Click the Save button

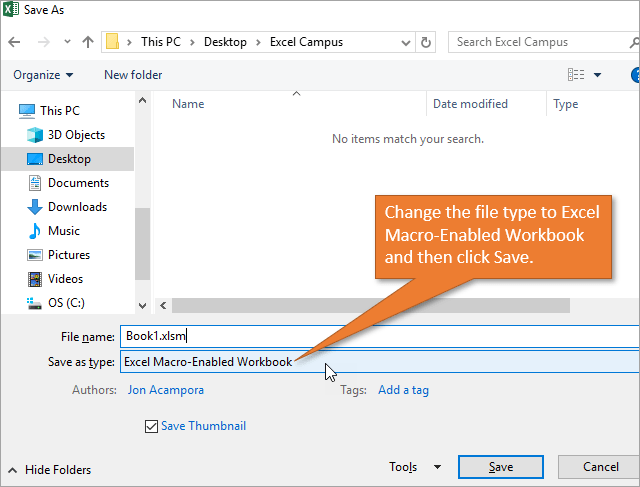tap(501, 467)
